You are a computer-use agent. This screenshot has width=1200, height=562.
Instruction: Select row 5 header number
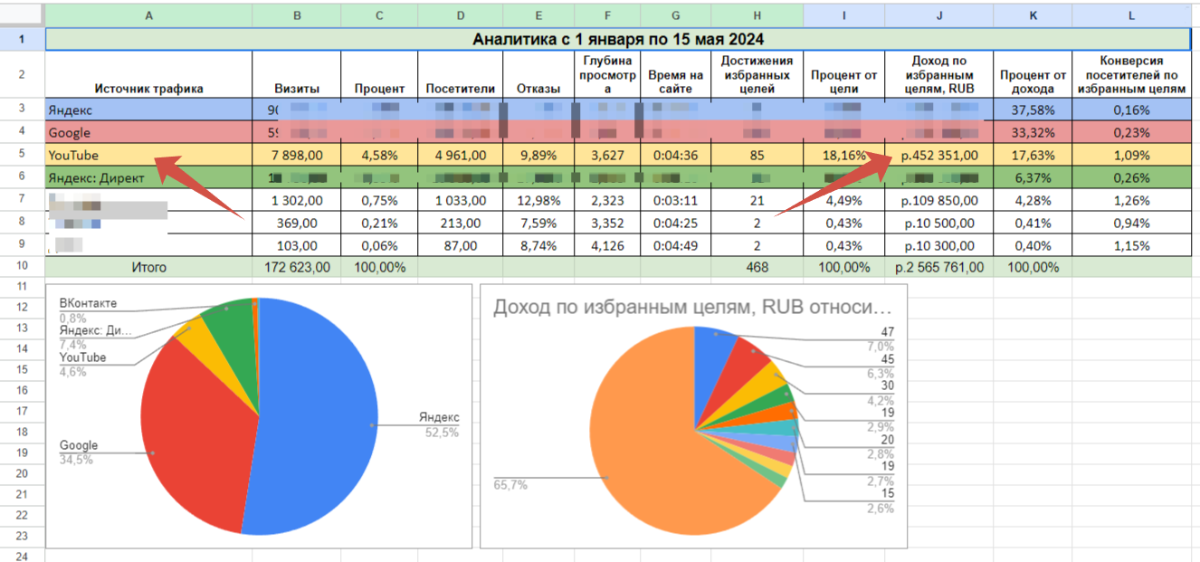pos(22,155)
